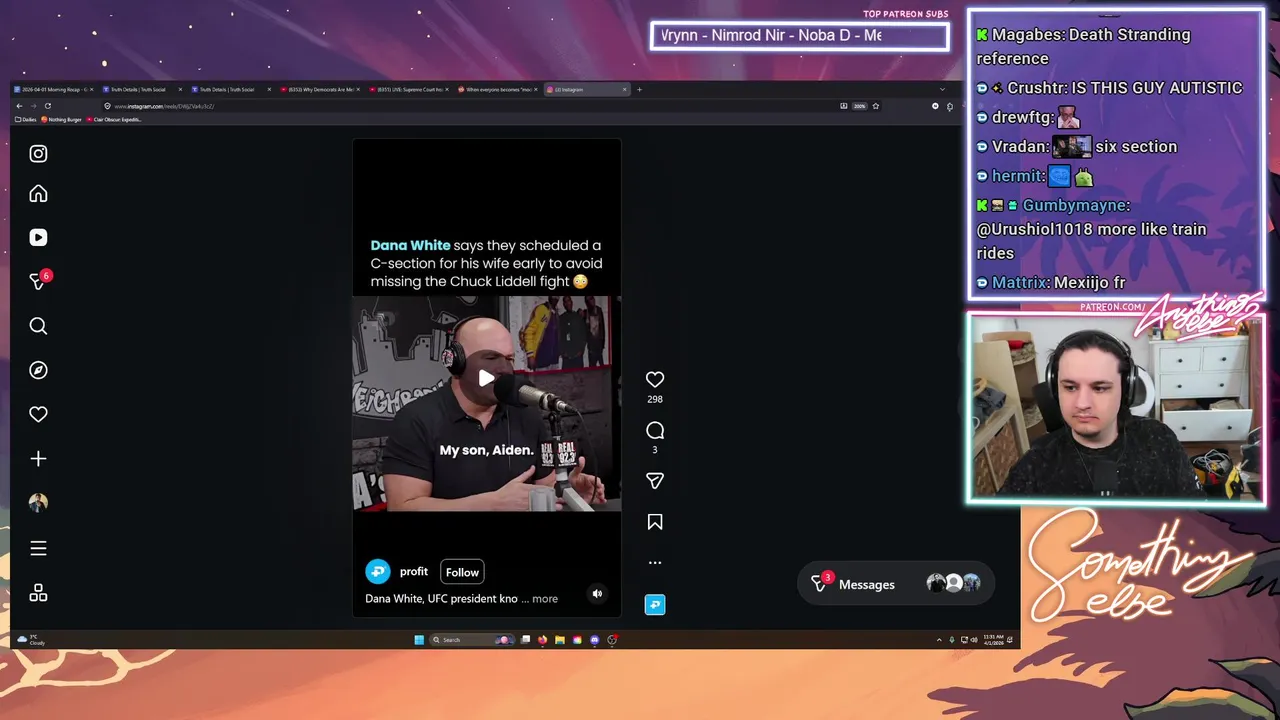This screenshot has width=1280, height=720.
Task: Open the Dailies bookmarks folder
Action: [26, 119]
